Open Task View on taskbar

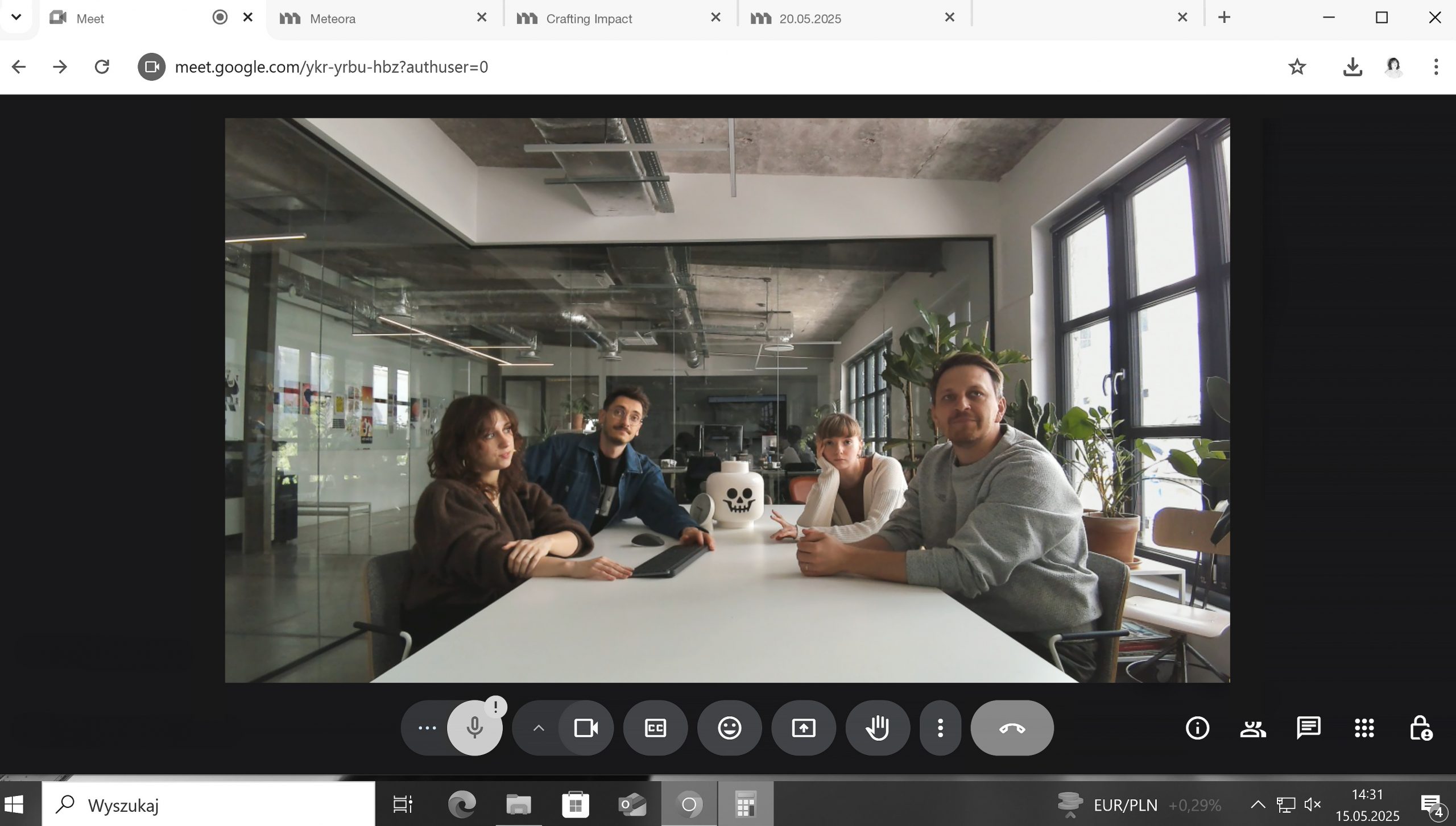(403, 804)
